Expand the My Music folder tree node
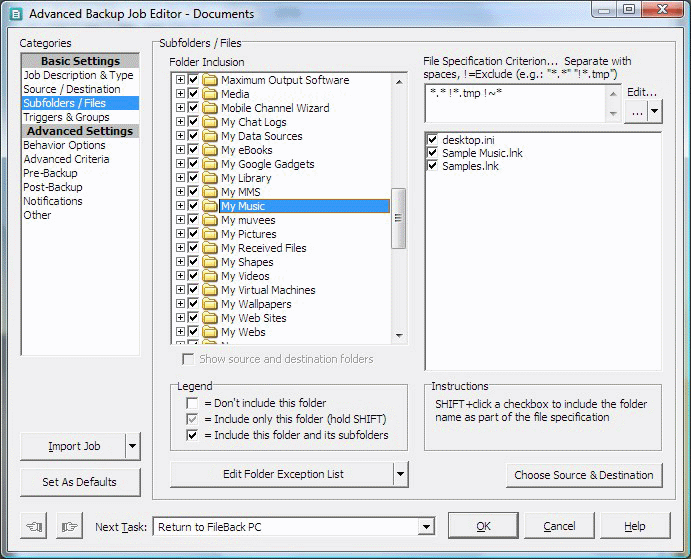691x559 pixels. pyautogui.click(x=180, y=206)
